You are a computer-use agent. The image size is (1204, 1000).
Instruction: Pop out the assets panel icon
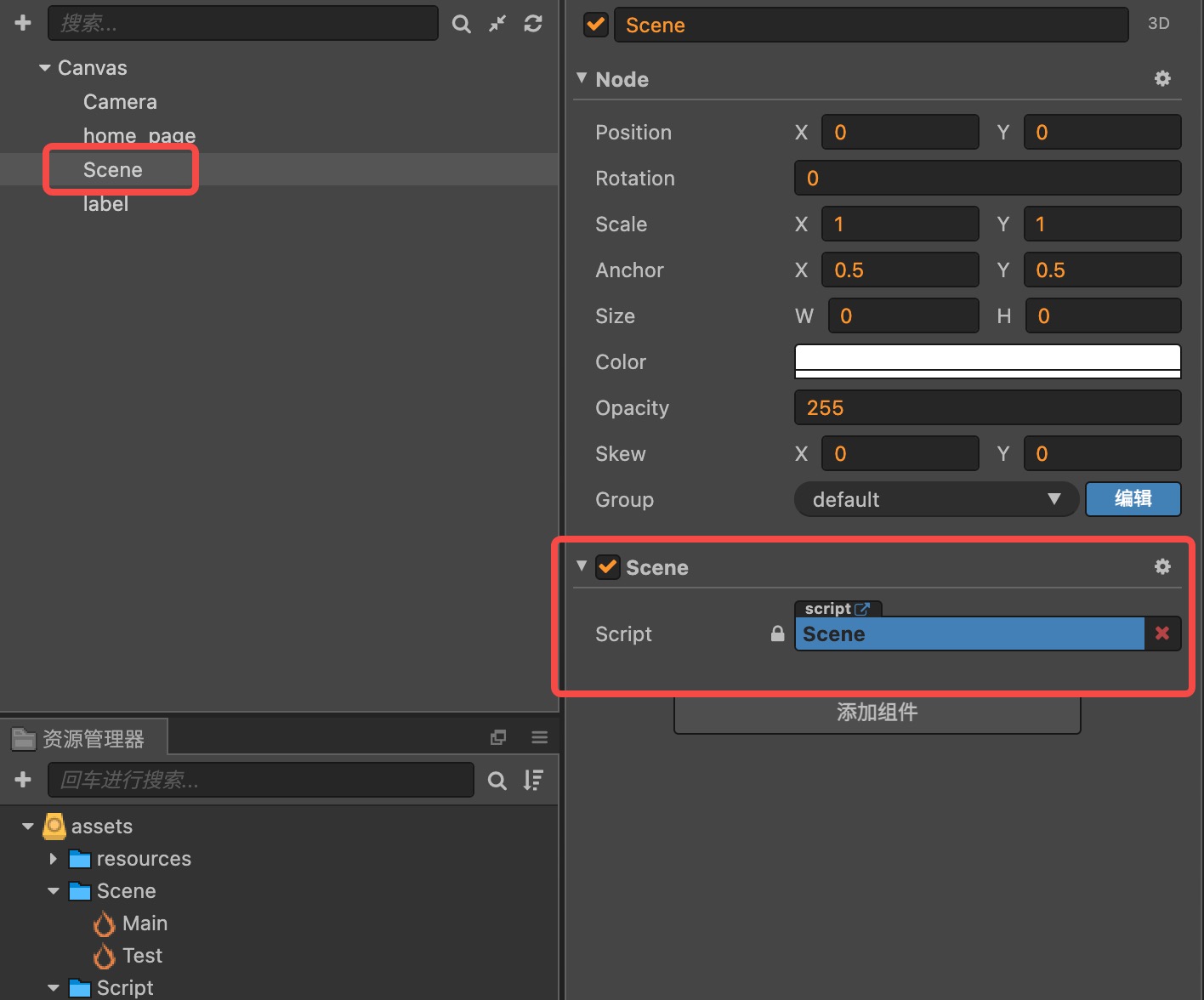click(498, 737)
